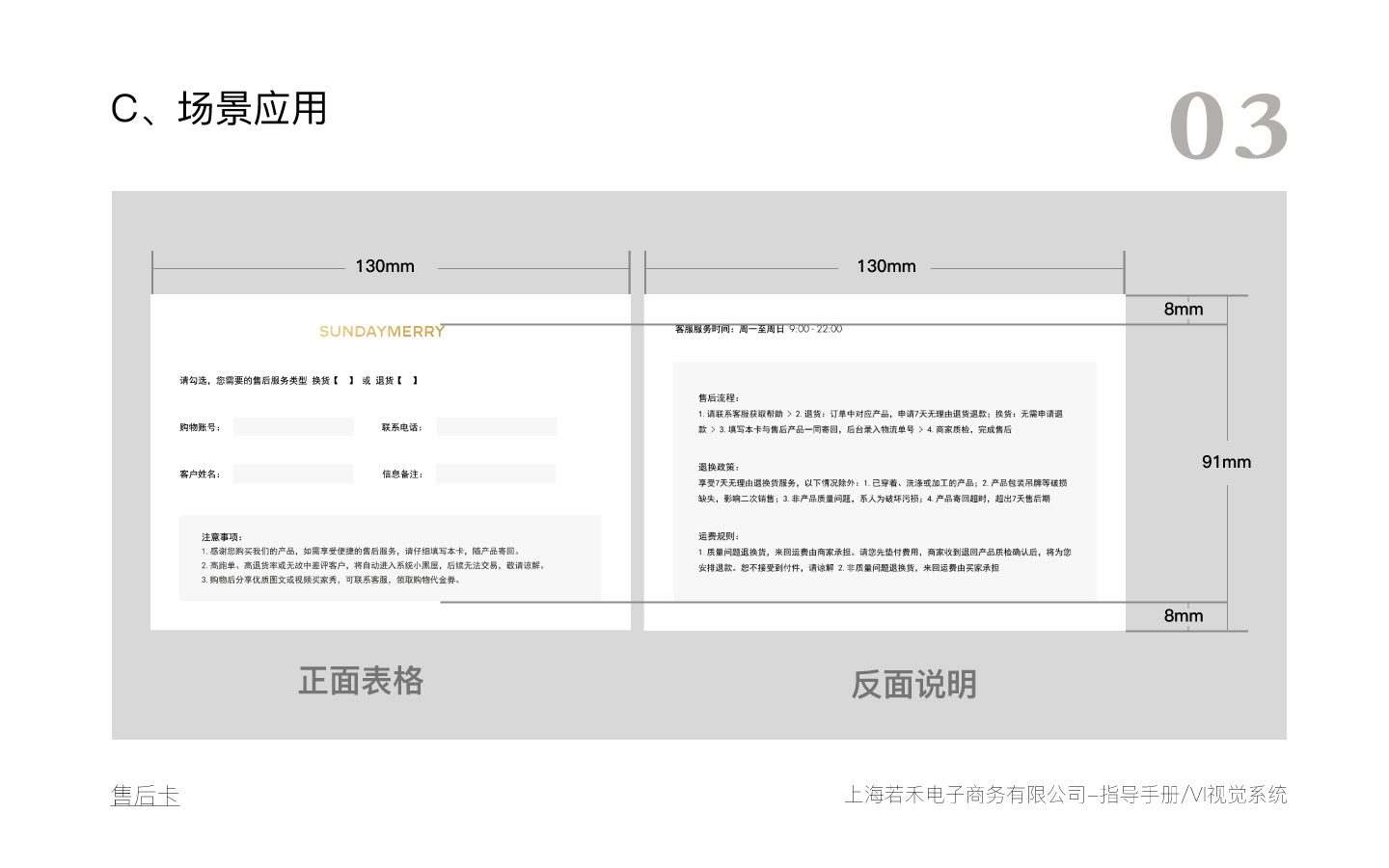This screenshot has height=868, width=1389.
Task: Click the SUNDAYMERRY gold logo
Action: click(381, 332)
